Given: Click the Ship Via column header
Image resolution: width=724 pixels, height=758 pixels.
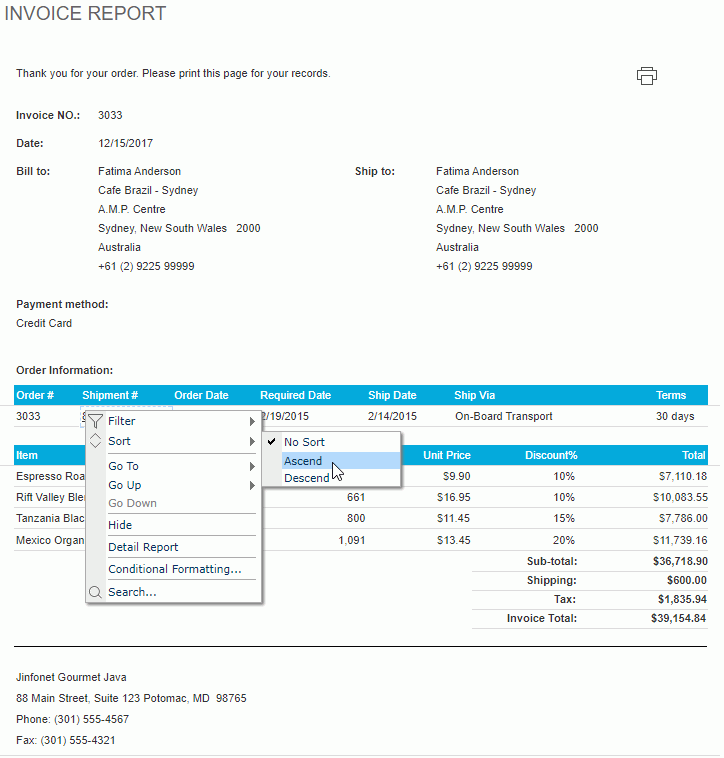Looking at the screenshot, I should (x=475, y=395).
